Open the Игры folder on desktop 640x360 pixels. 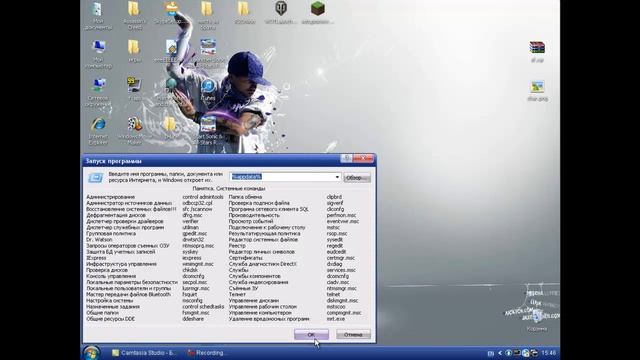(134, 51)
